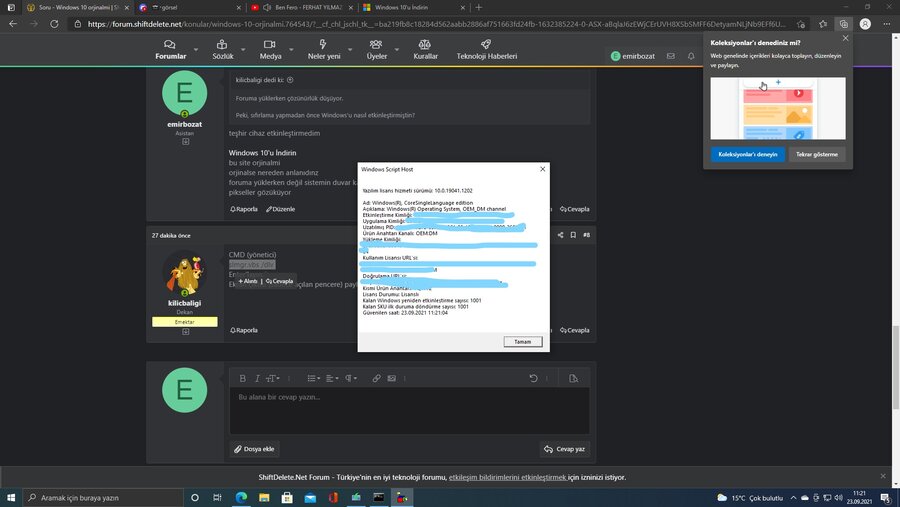Dismiss the notification permission banner
Image resolution: width=900 pixels, height=507 pixels.
tap(883, 476)
